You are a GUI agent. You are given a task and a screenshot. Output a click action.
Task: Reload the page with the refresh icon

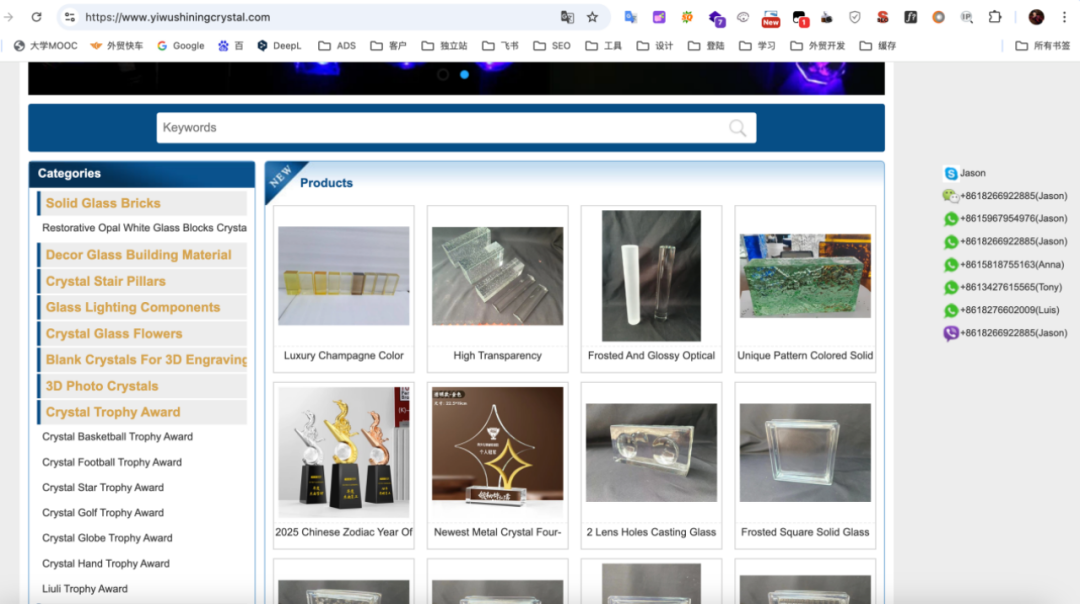pyautogui.click(x=37, y=17)
